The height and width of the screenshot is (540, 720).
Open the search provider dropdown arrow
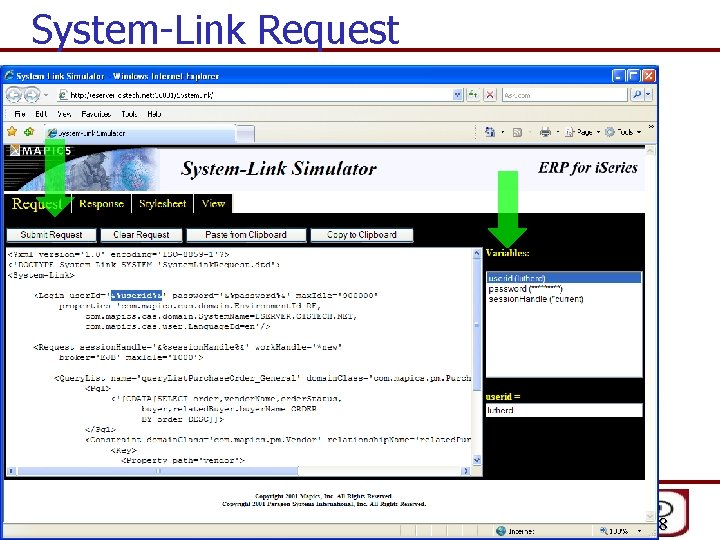click(648, 95)
